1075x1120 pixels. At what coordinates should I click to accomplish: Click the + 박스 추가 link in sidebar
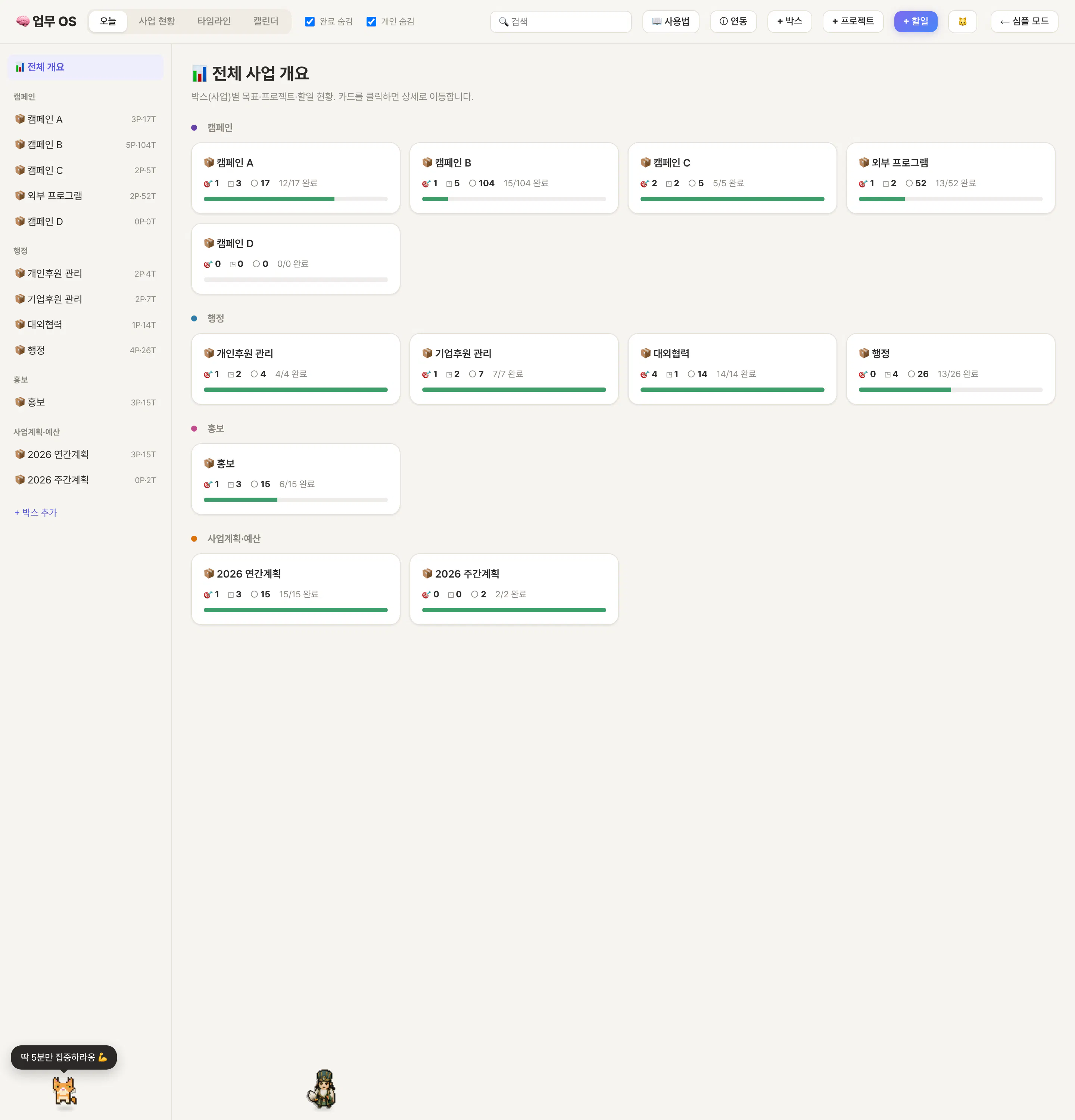tap(35, 513)
